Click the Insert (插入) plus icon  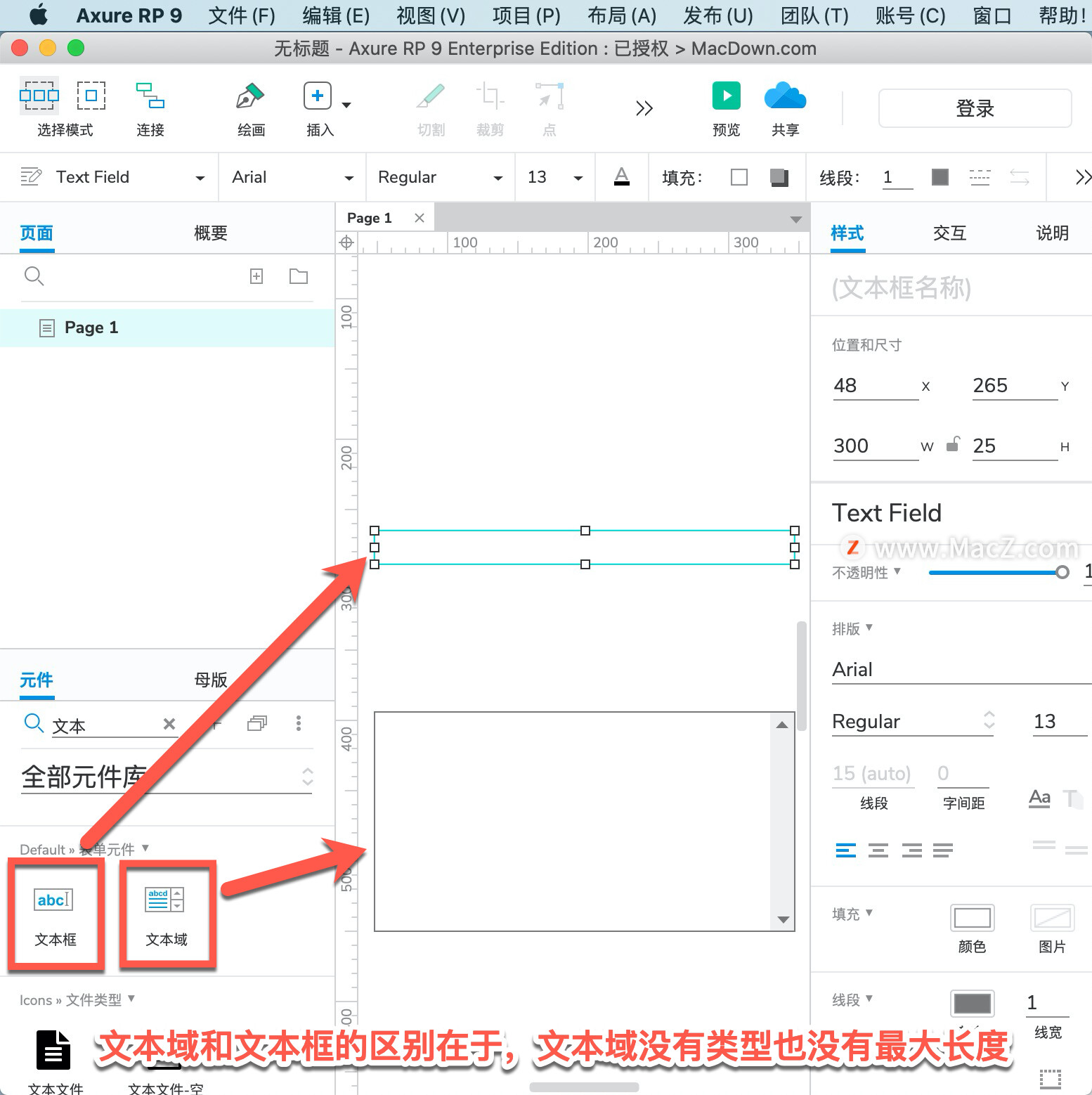318,96
